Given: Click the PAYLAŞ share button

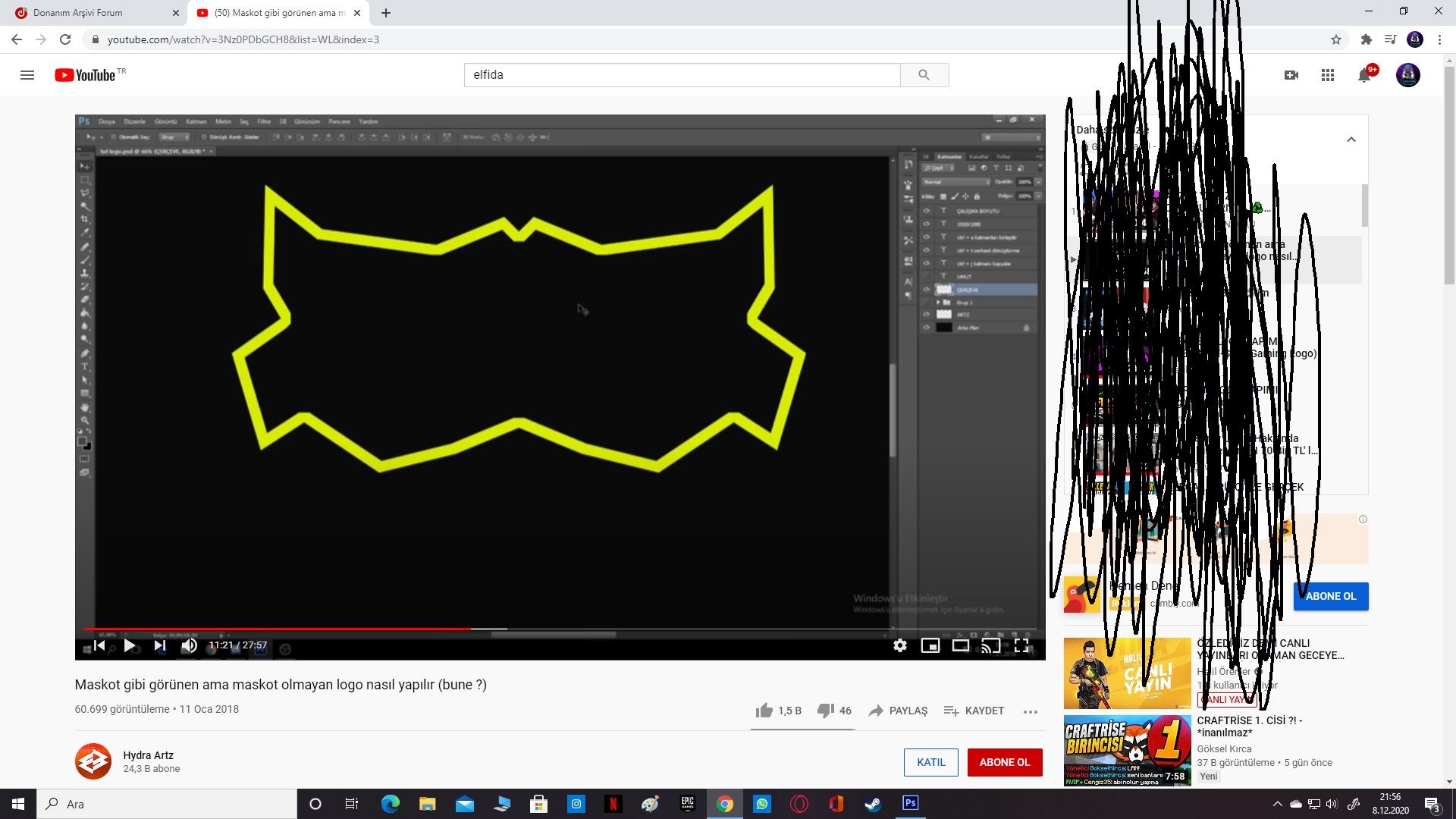Looking at the screenshot, I should coord(898,711).
